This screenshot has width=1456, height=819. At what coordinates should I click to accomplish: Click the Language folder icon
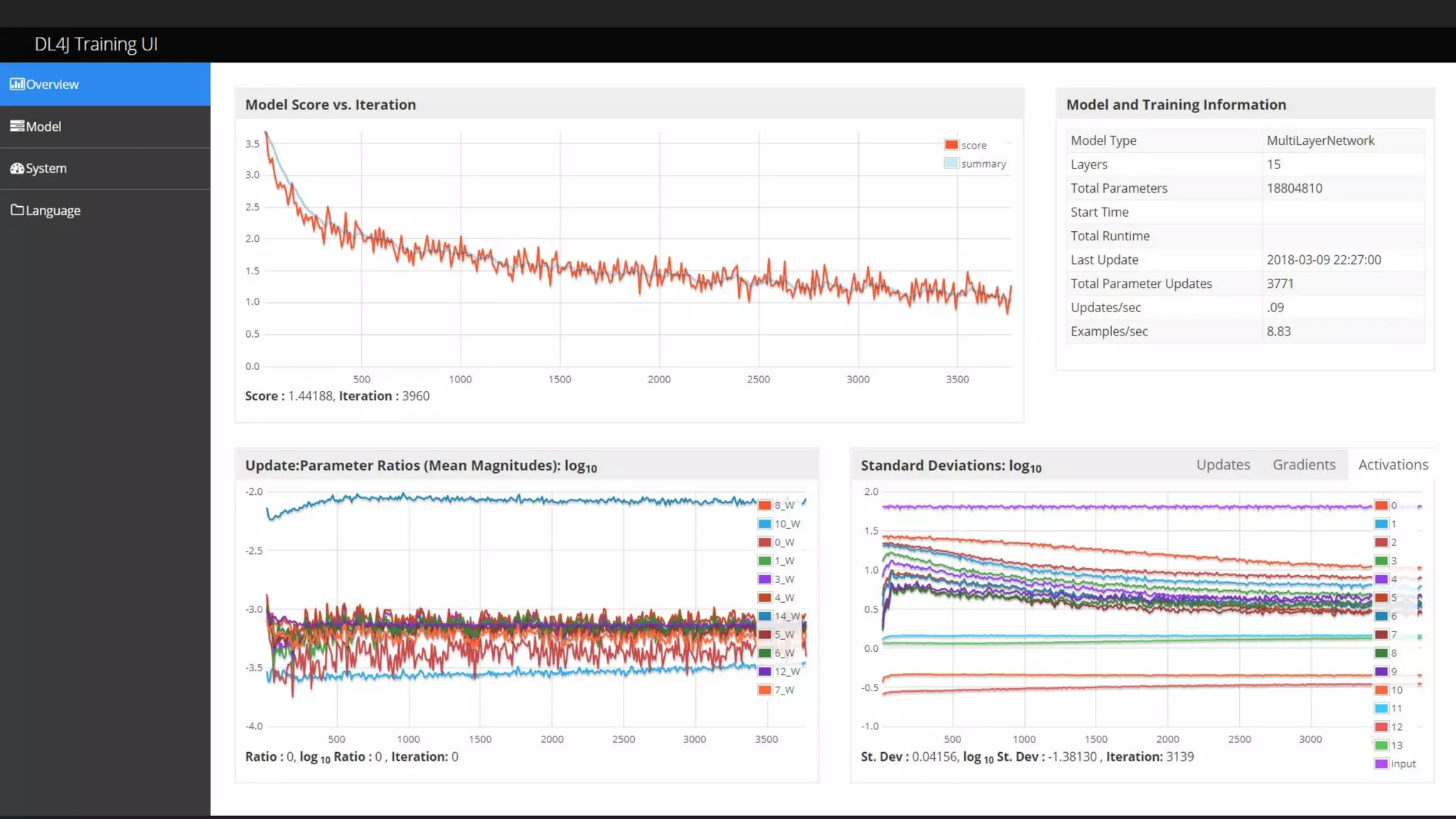[16, 210]
